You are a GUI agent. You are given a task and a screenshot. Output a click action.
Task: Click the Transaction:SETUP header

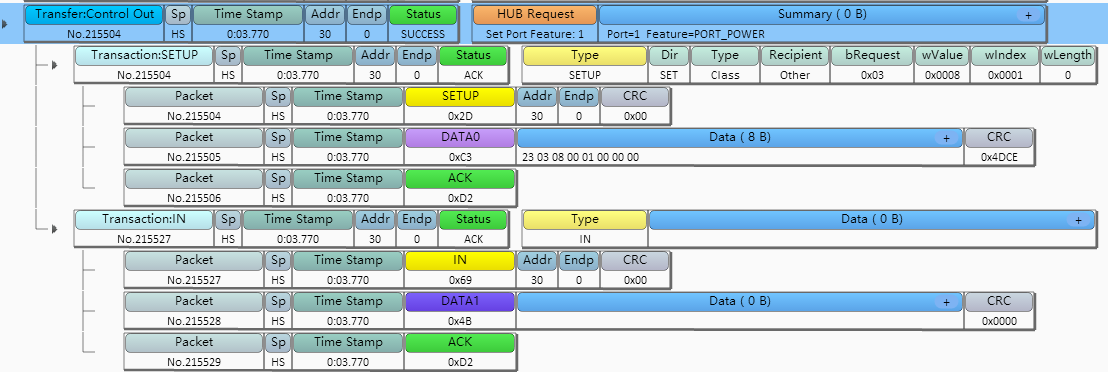coord(144,55)
